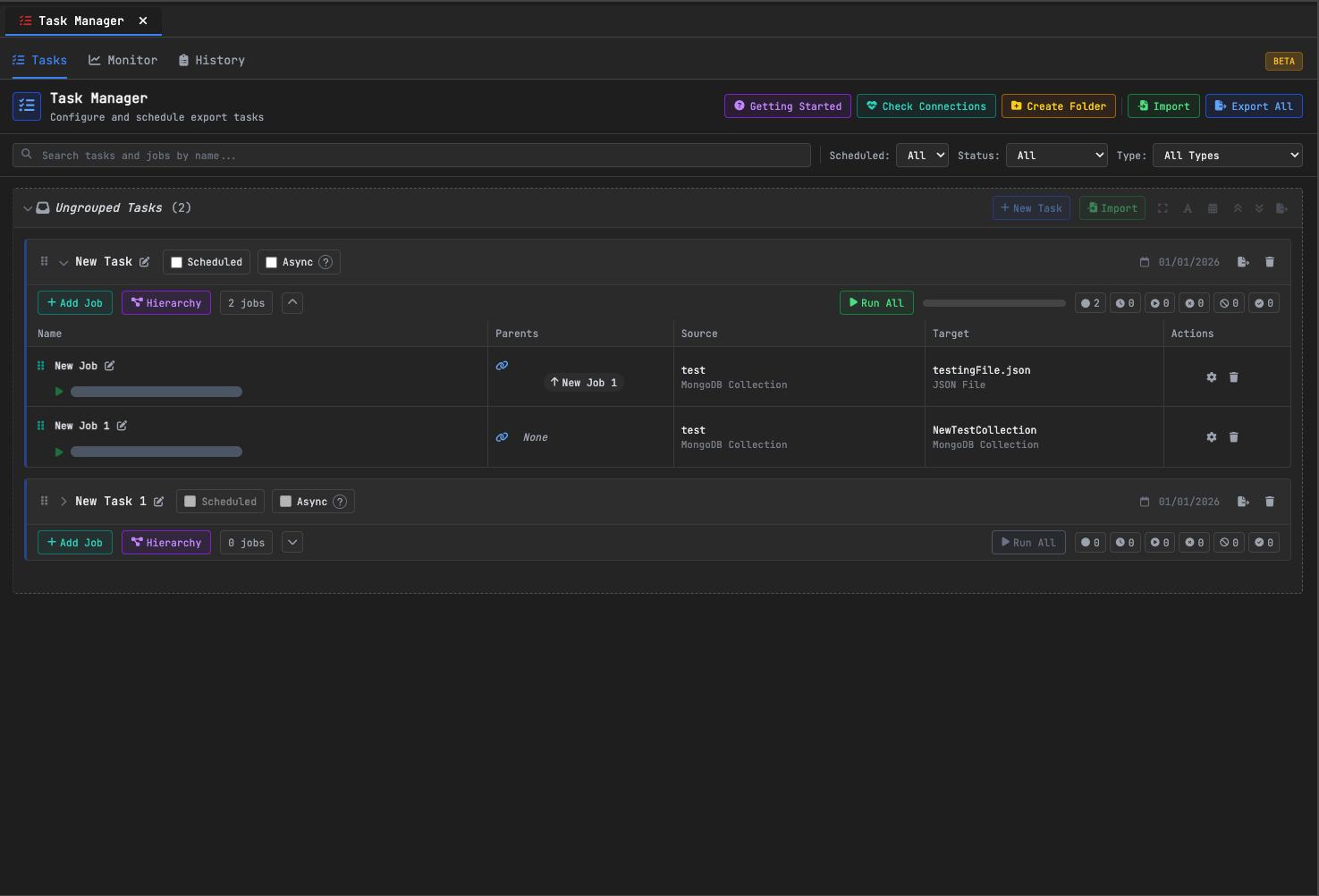Delete New Task using trash icon

point(1270,262)
